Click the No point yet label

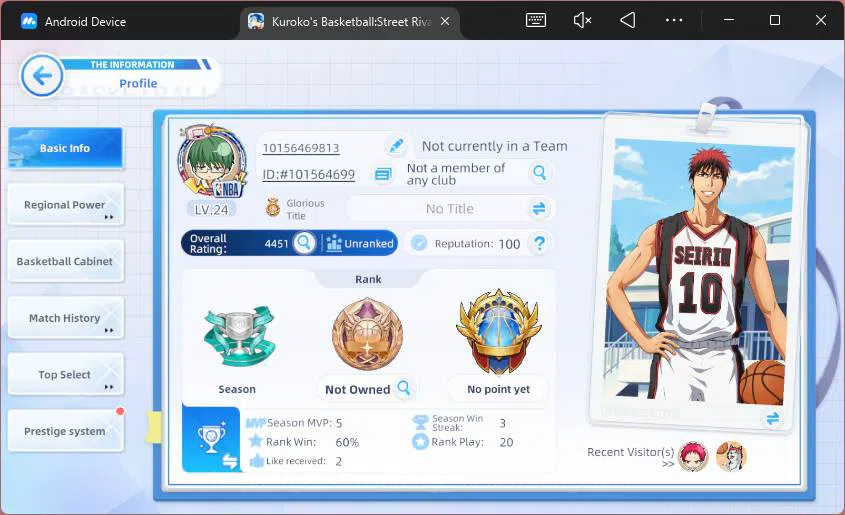tap(498, 389)
